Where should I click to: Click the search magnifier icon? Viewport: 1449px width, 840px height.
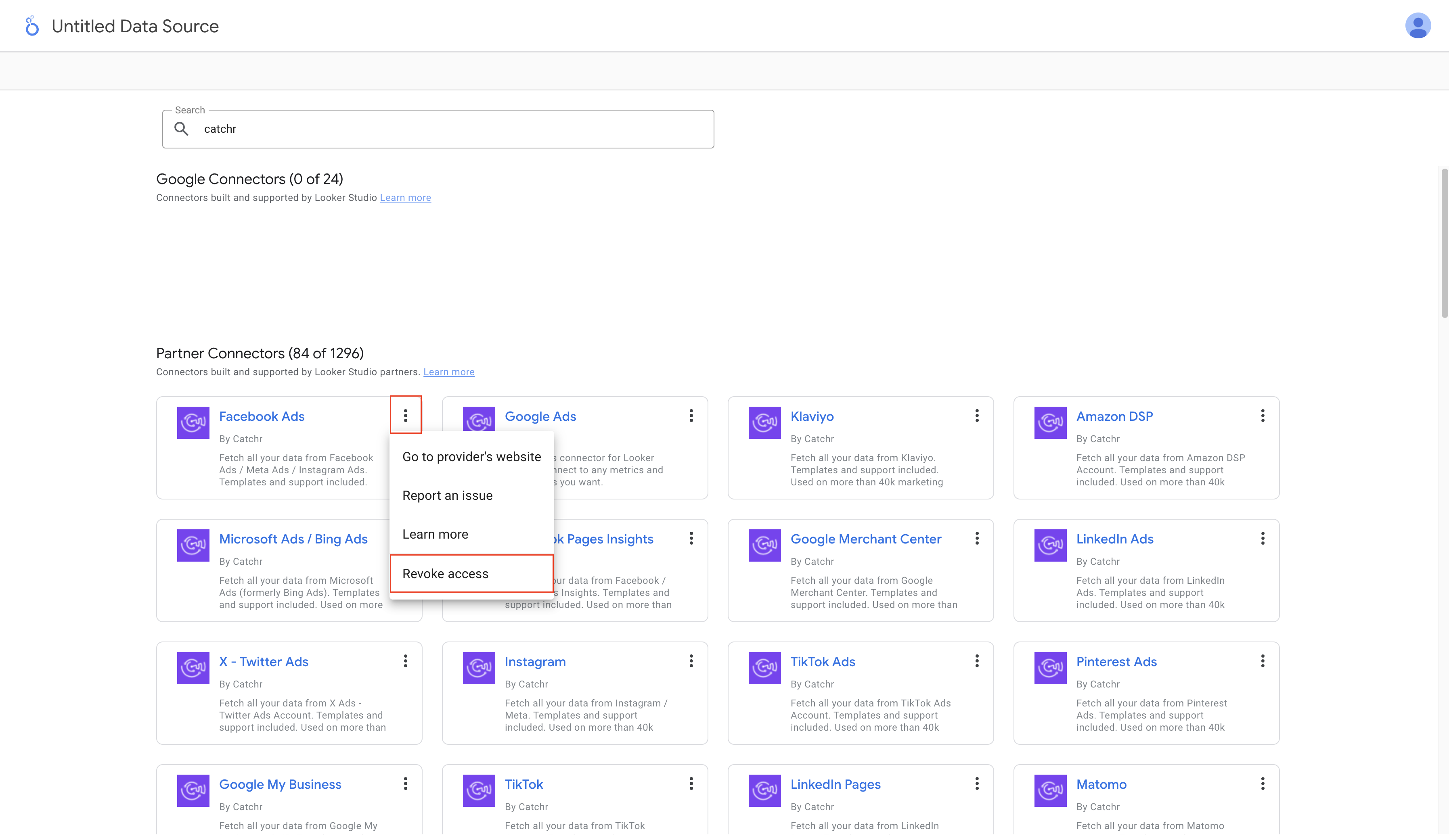(181, 129)
